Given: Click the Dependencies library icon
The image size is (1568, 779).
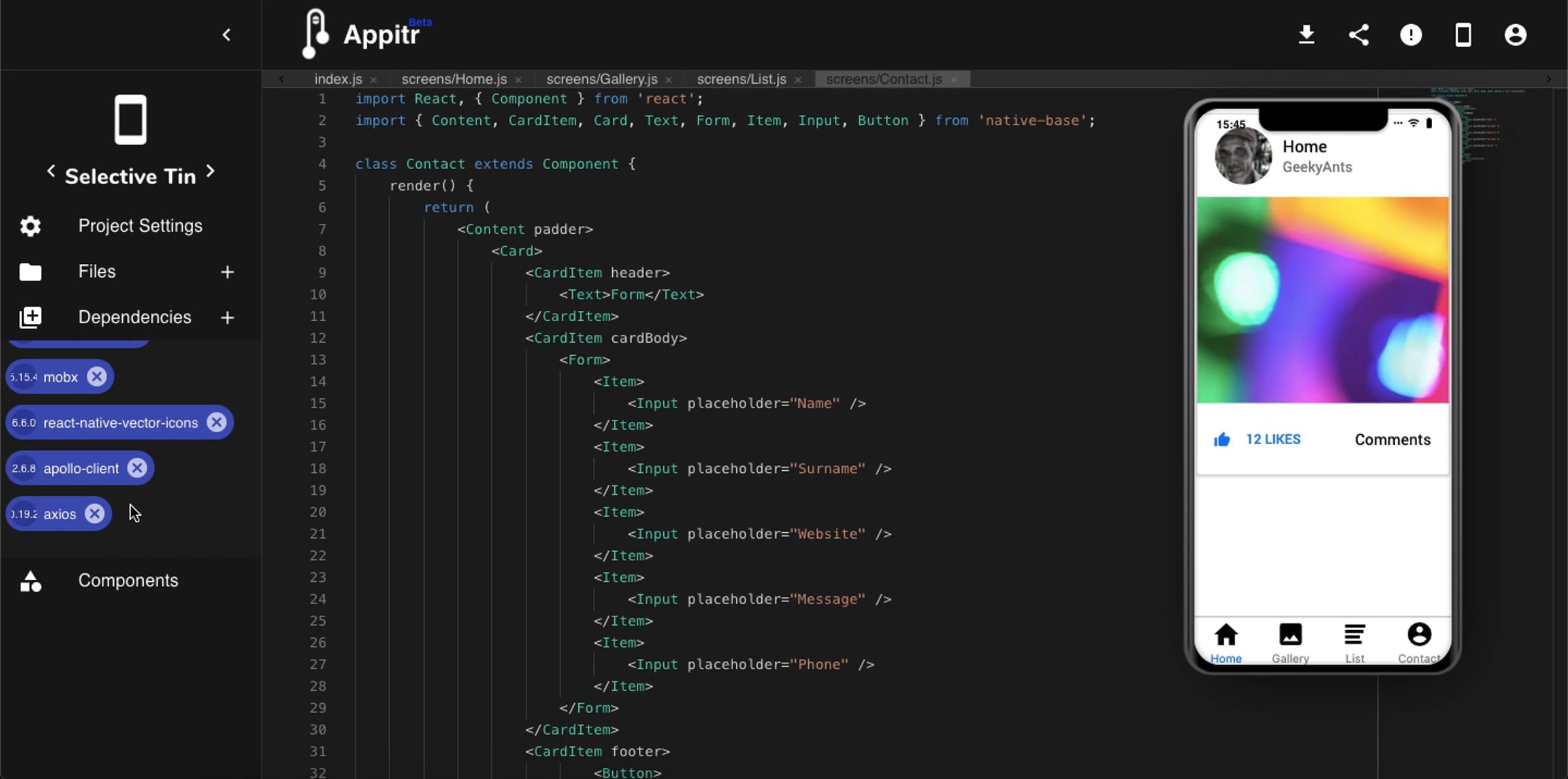Looking at the screenshot, I should click(30, 317).
